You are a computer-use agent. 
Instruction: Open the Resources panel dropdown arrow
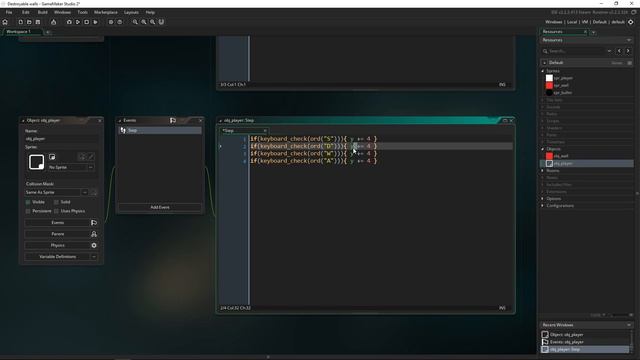click(x=629, y=40)
